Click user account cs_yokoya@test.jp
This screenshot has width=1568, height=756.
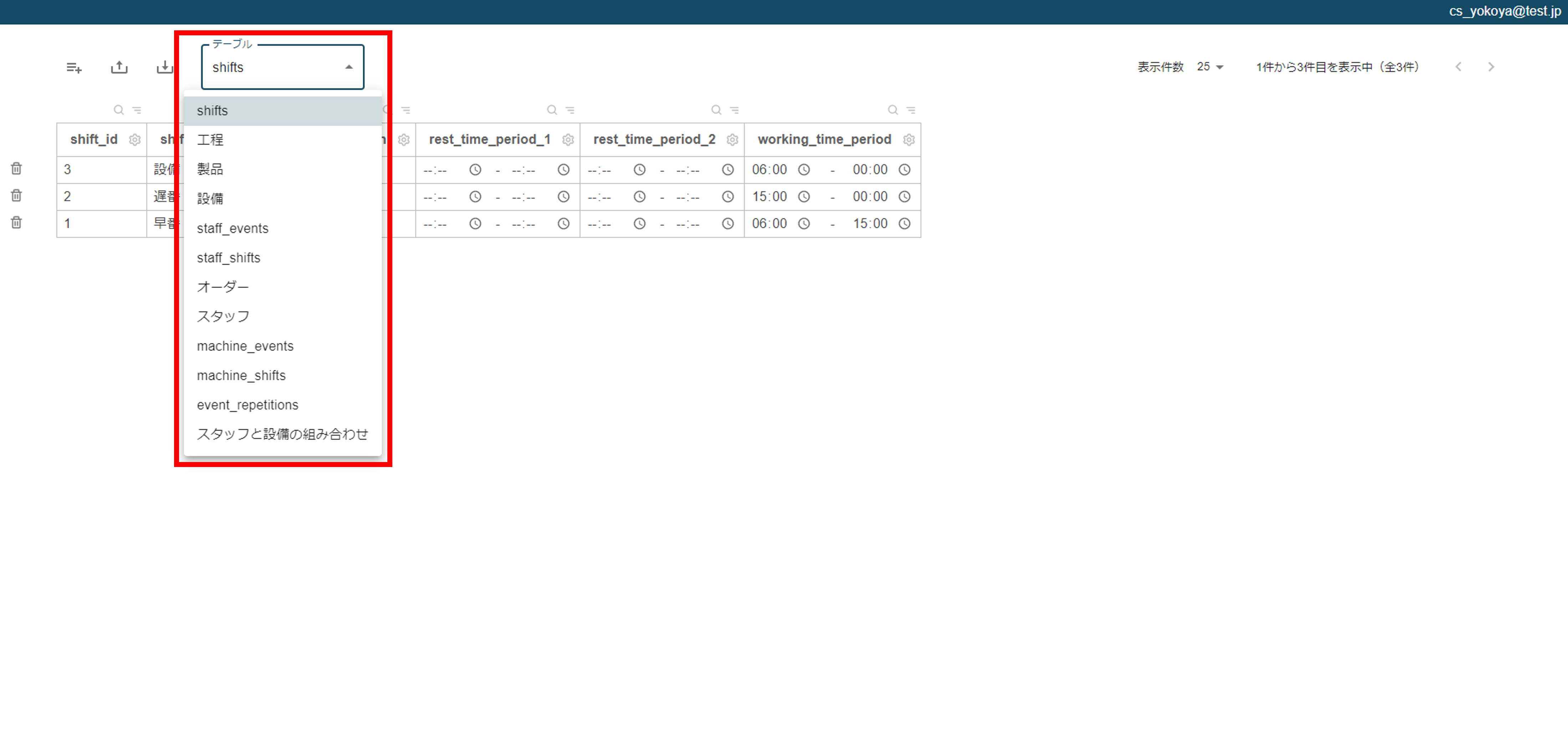1505,11
